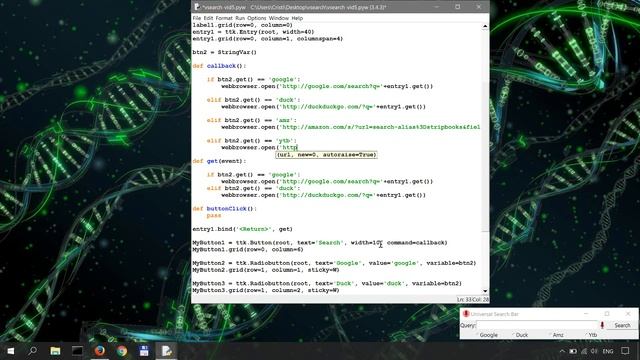Click the 'MyButton1.grid(row=0, column=6)' line

pos(248,249)
